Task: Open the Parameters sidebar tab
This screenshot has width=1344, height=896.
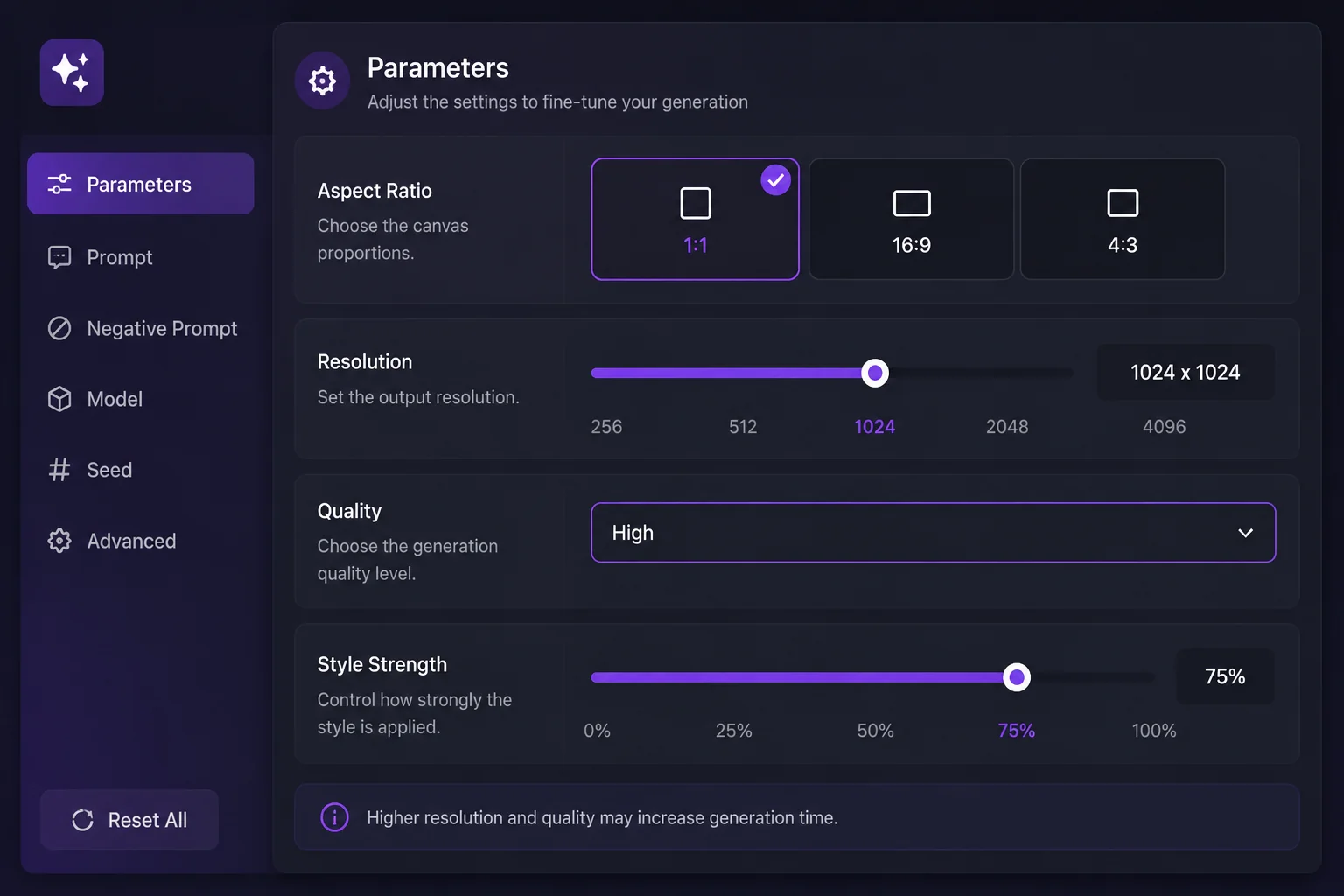Action: tap(141, 184)
